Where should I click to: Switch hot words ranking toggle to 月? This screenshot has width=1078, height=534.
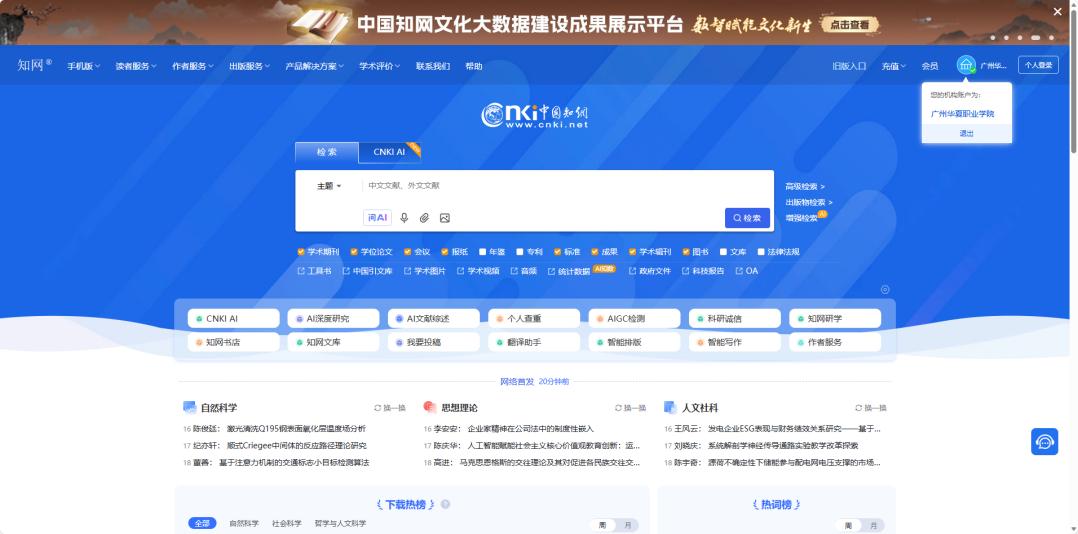point(872,526)
